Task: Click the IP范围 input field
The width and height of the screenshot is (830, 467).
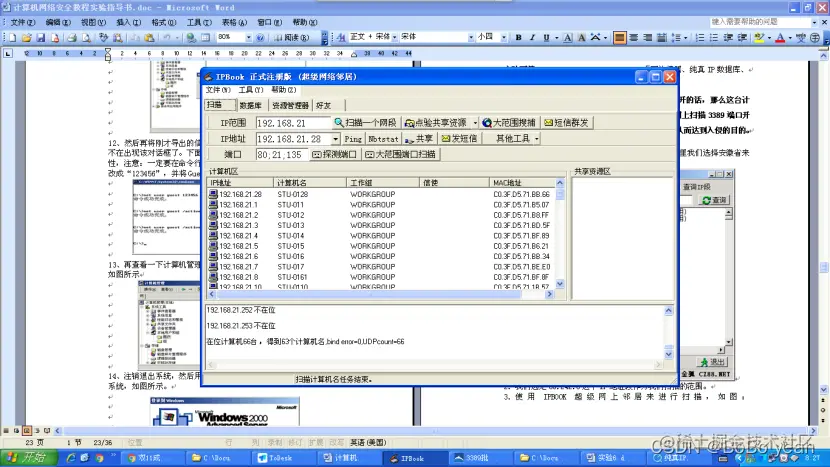Action: pyautogui.click(x=293, y=123)
